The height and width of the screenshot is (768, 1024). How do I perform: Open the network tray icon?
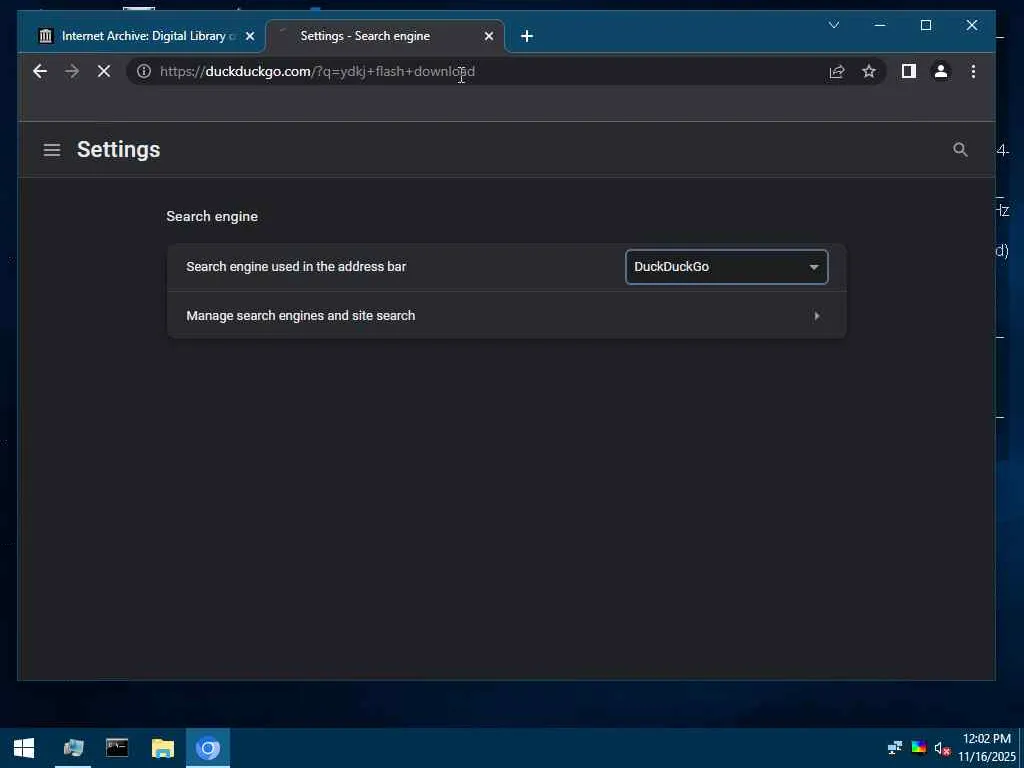pos(895,748)
